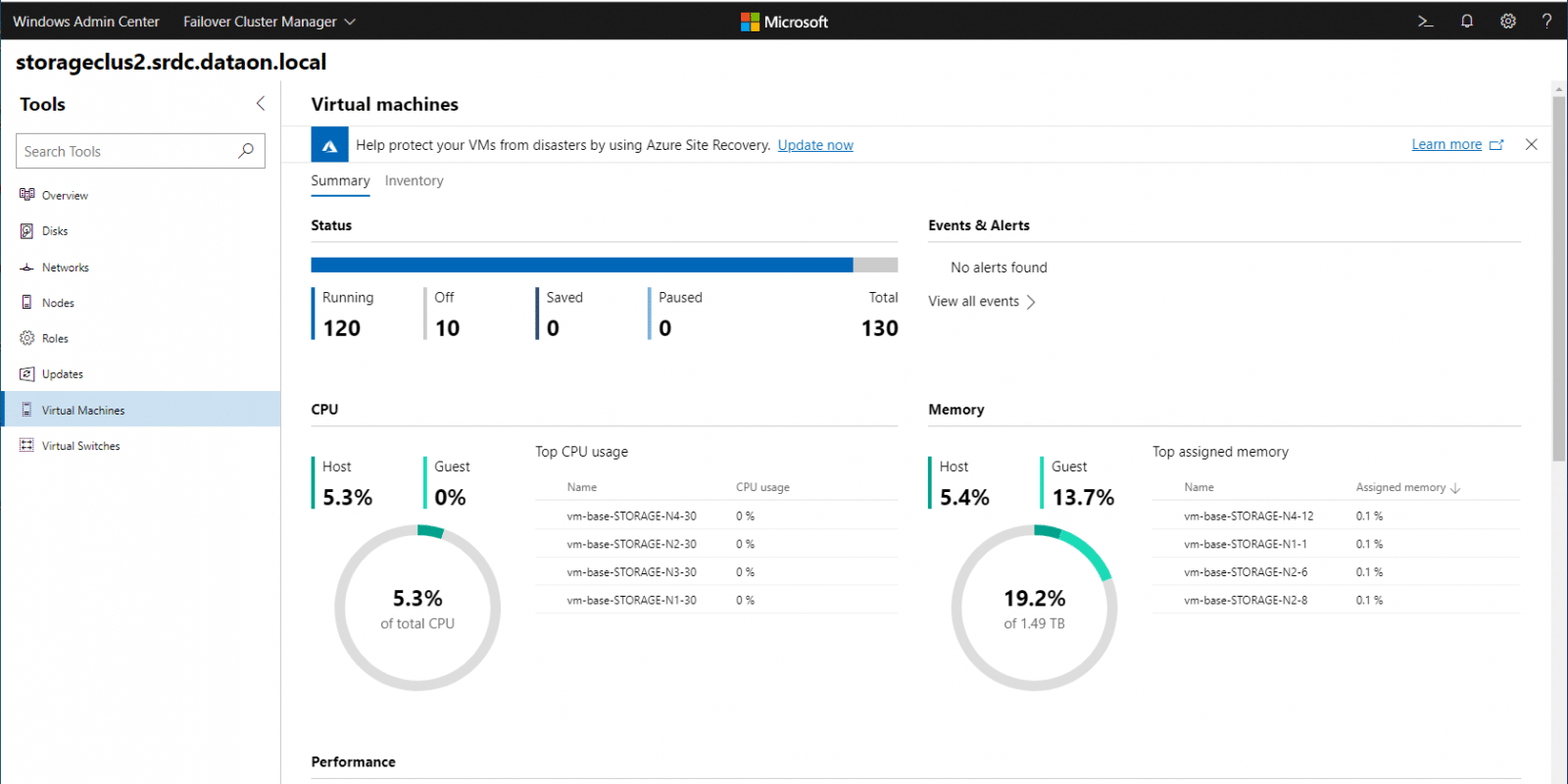The image size is (1568, 784).
Task: Click the Off 10 count
Action: (x=447, y=328)
